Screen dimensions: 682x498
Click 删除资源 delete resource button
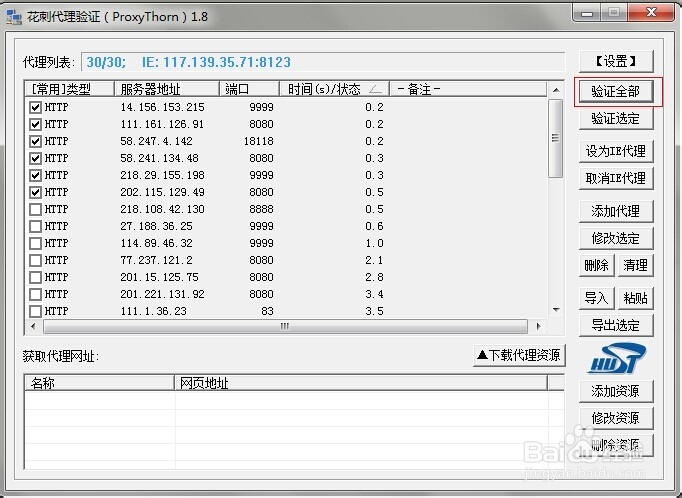click(x=616, y=445)
